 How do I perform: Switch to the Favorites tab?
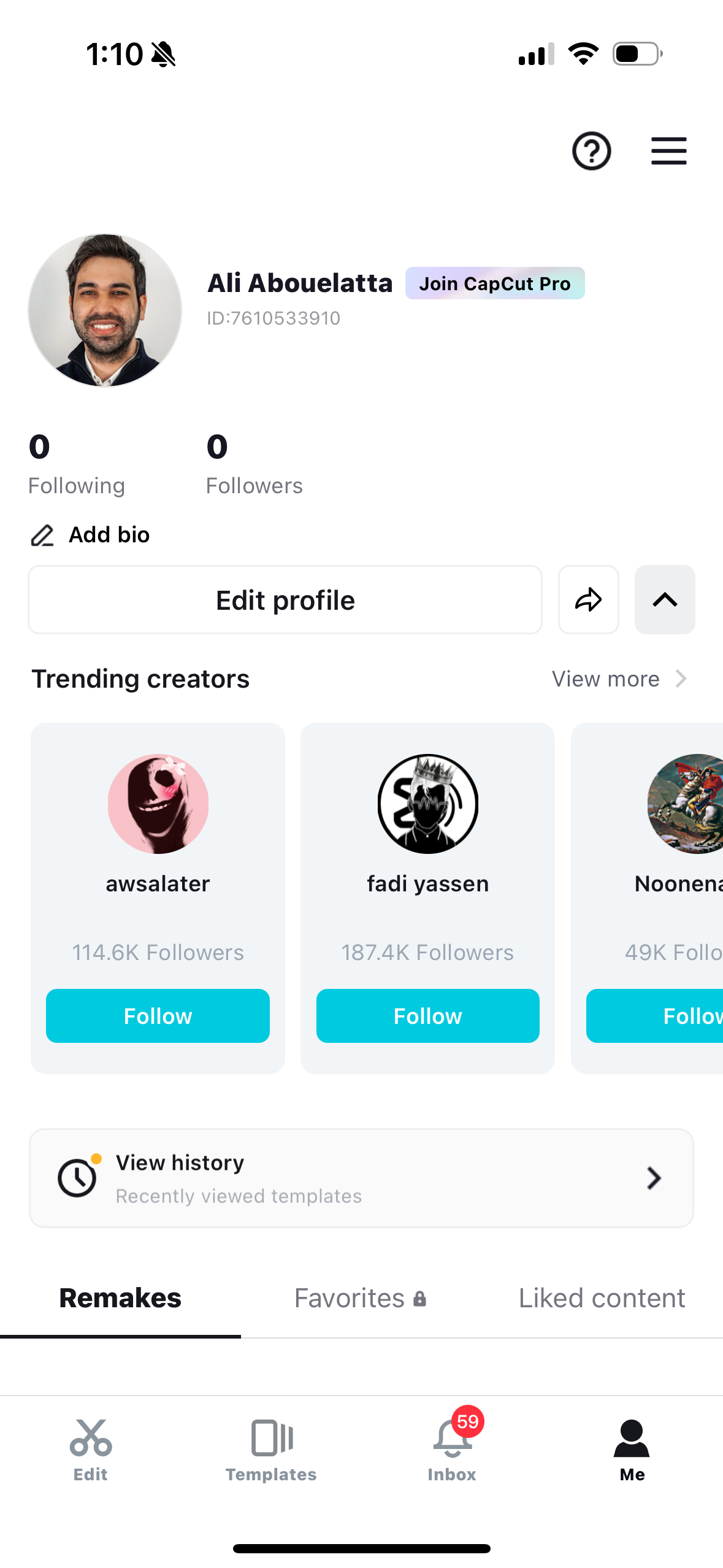359,1297
